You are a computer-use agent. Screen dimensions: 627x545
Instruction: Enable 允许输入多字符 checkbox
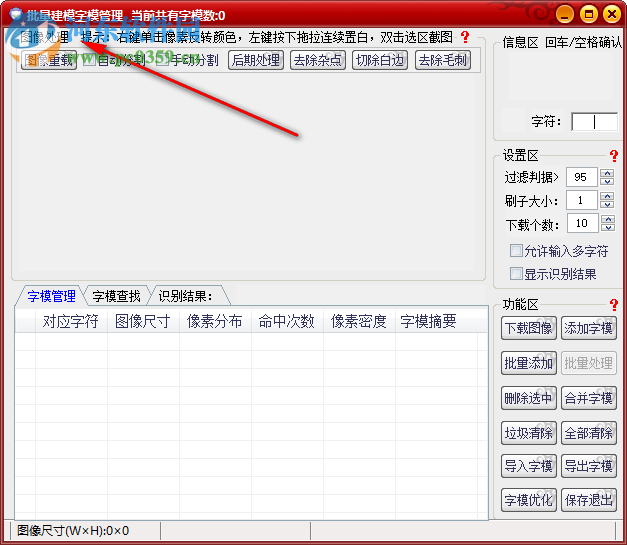click(x=516, y=251)
